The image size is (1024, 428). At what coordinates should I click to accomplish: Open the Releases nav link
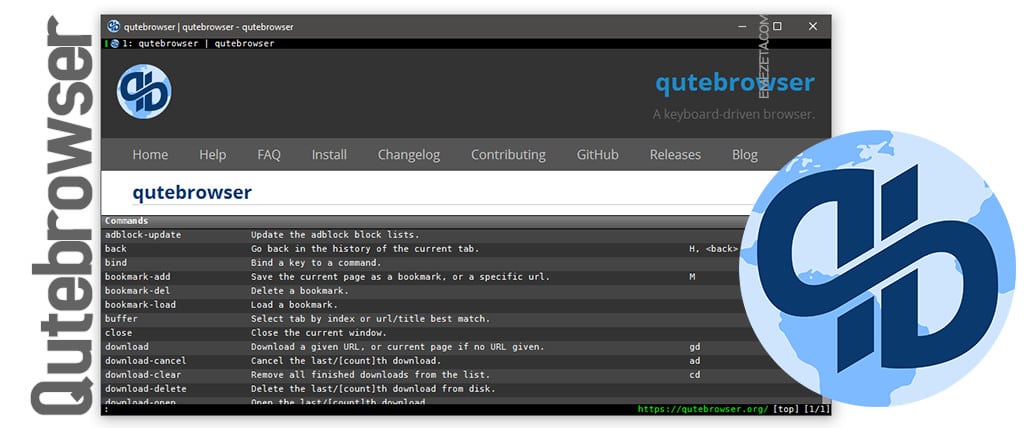675,155
